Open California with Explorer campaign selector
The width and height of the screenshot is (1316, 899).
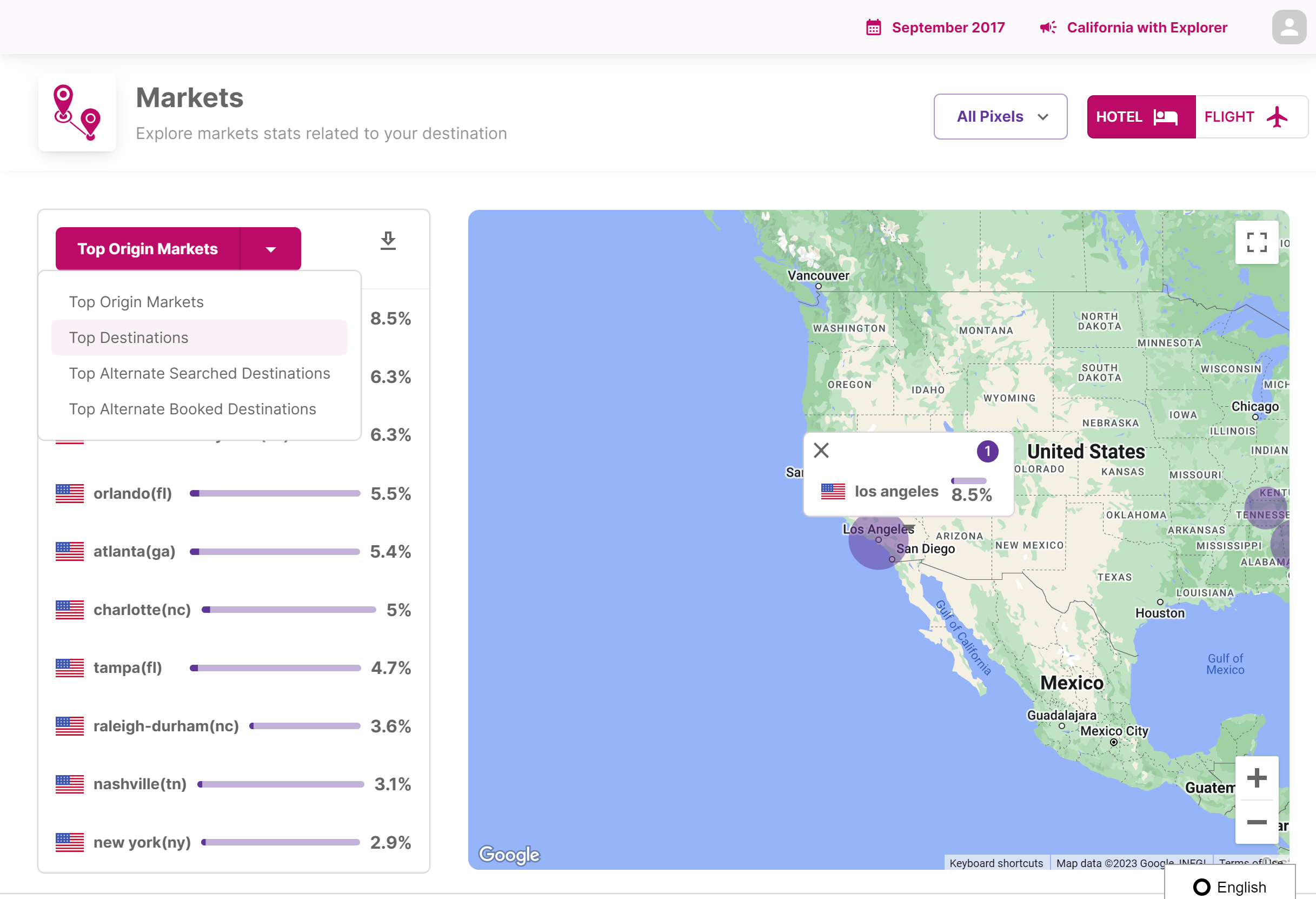point(1134,27)
